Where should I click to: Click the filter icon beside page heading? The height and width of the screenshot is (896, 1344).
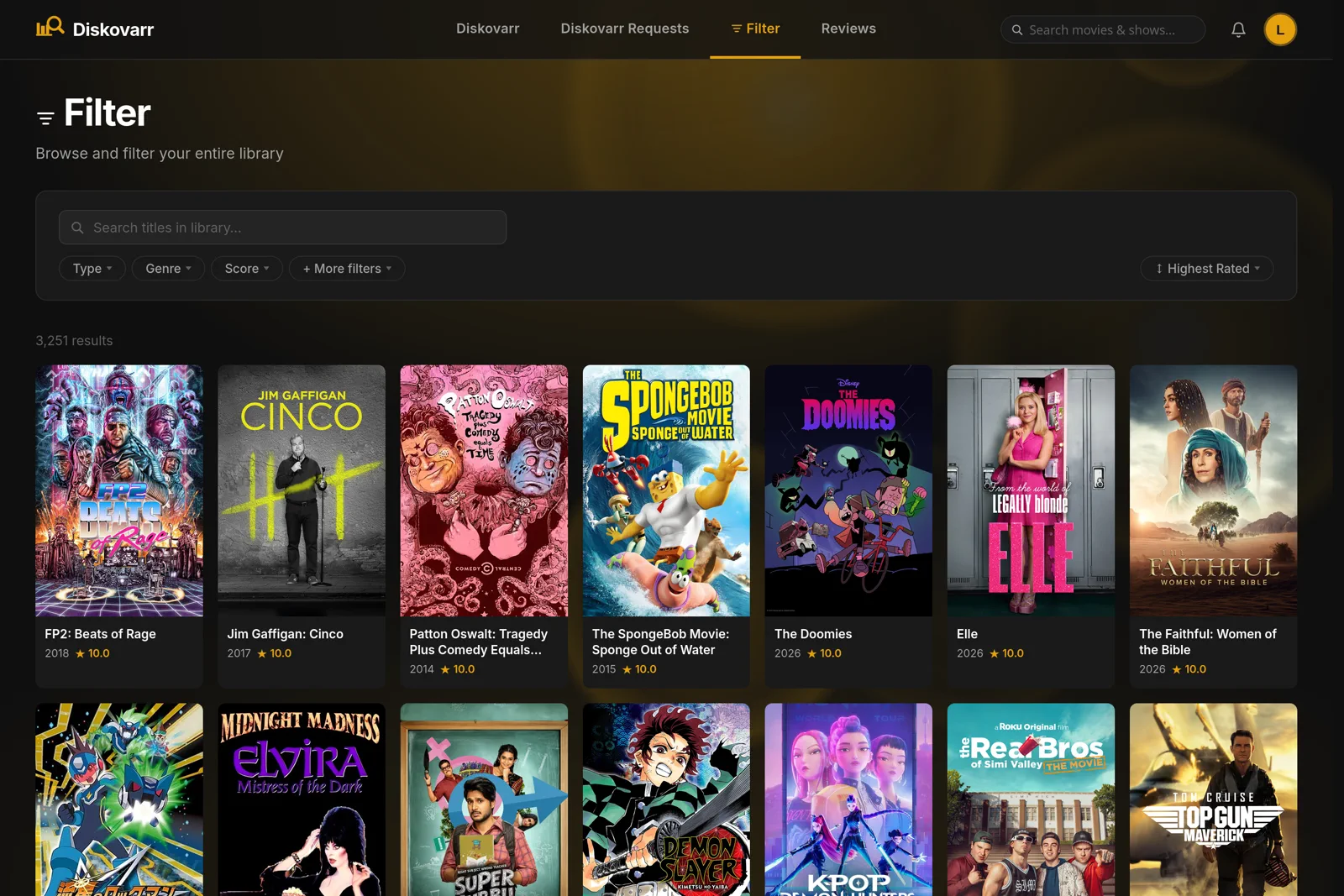pyautogui.click(x=45, y=118)
